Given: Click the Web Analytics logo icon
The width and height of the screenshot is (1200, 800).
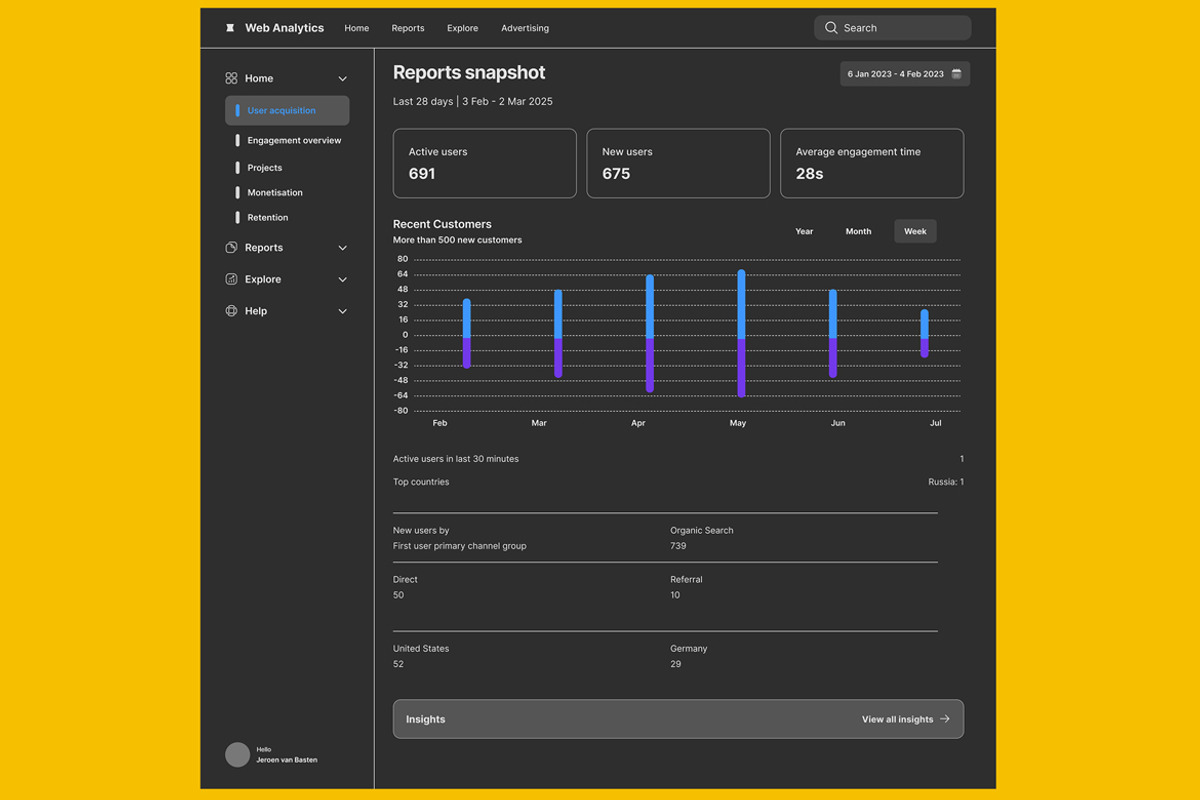Looking at the screenshot, I should [230, 28].
